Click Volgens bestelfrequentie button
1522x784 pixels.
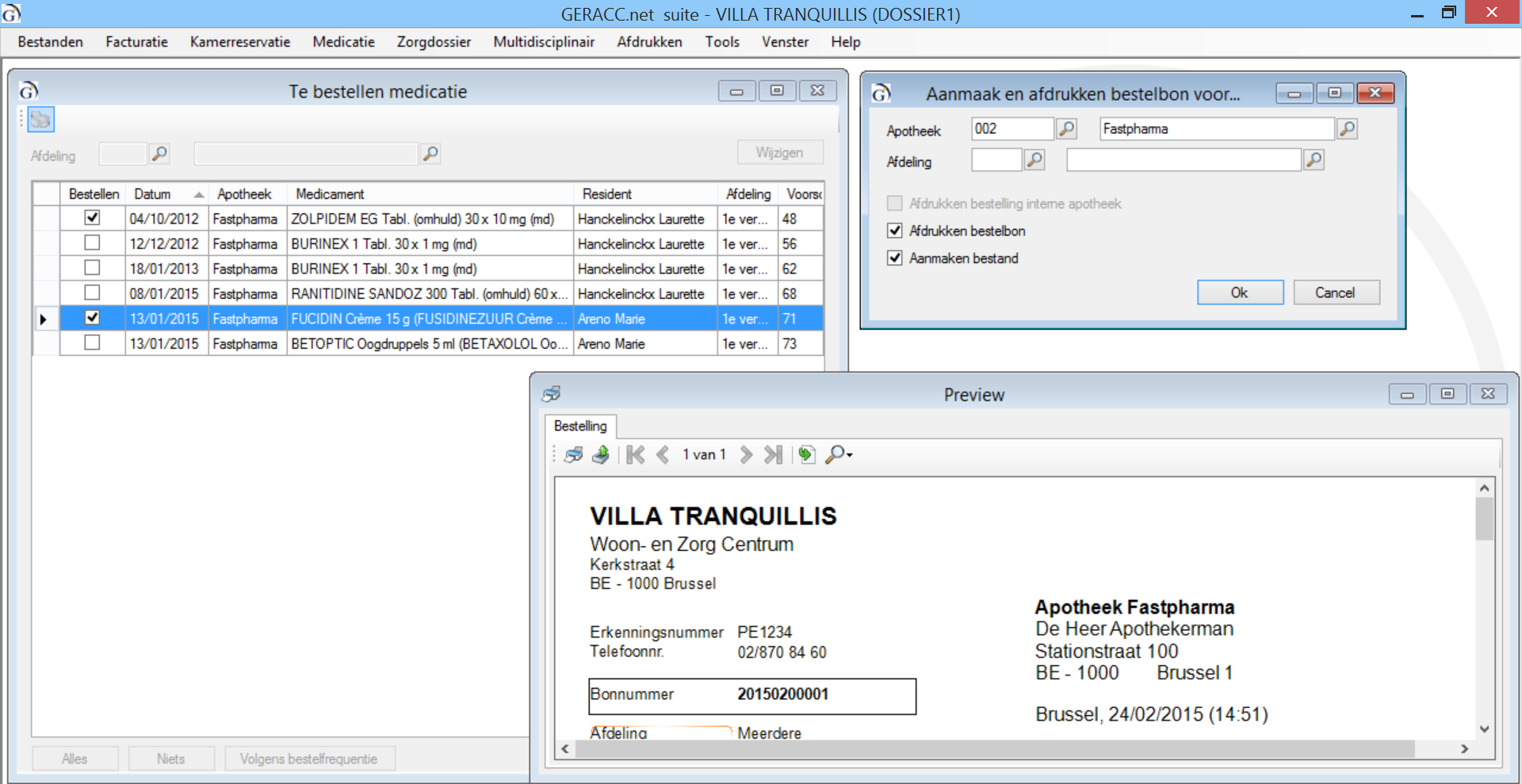coord(309,759)
